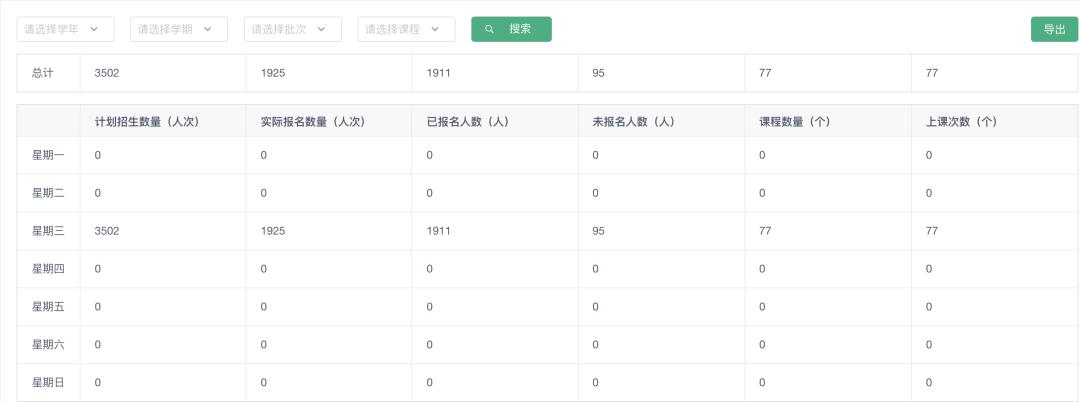Click the 星期日 row label
Image resolution: width=1080 pixels, height=402 pixels.
pyautogui.click(x=48, y=382)
